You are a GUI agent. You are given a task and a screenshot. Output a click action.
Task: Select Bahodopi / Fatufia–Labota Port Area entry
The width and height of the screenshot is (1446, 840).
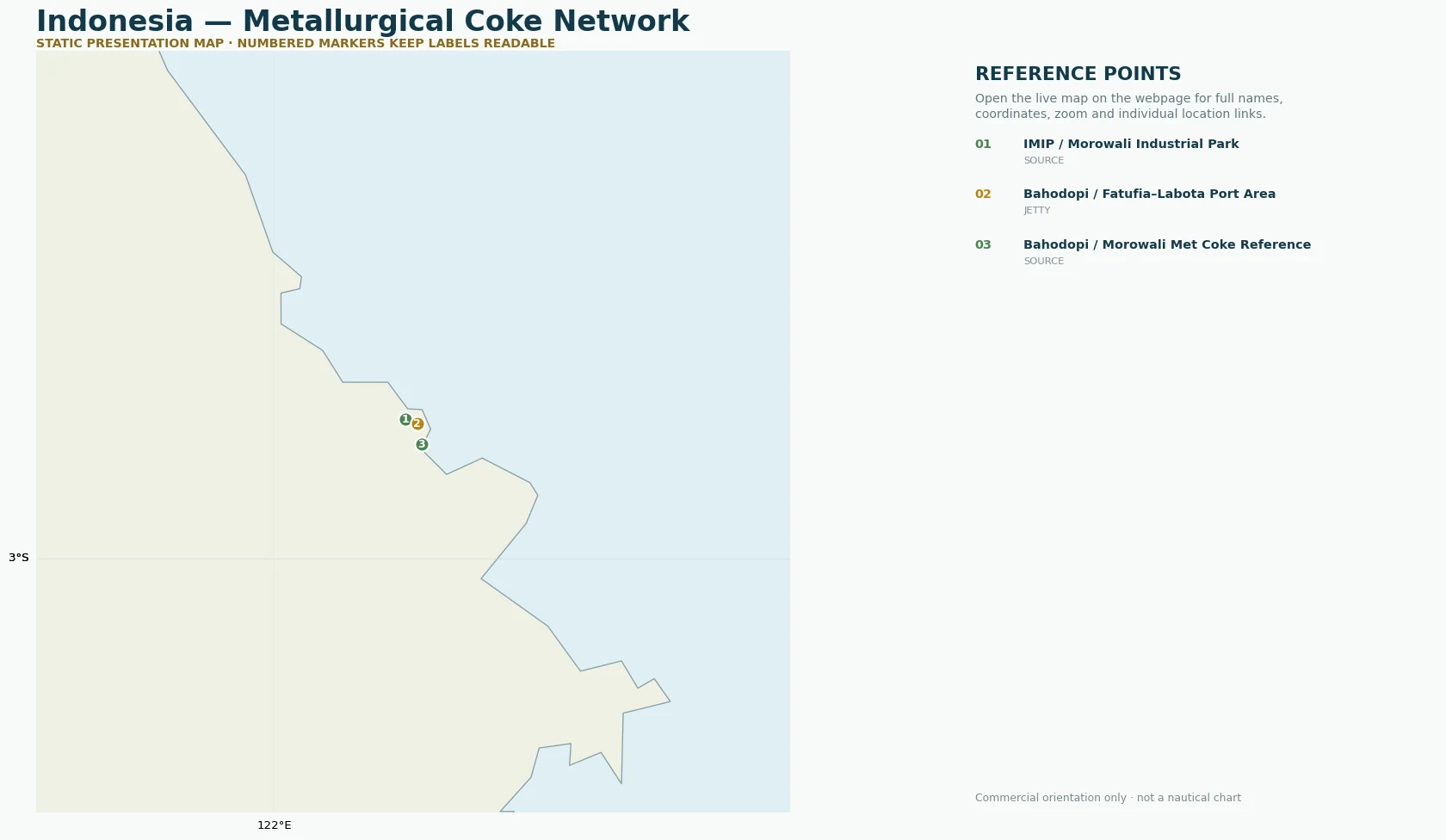1149,195
